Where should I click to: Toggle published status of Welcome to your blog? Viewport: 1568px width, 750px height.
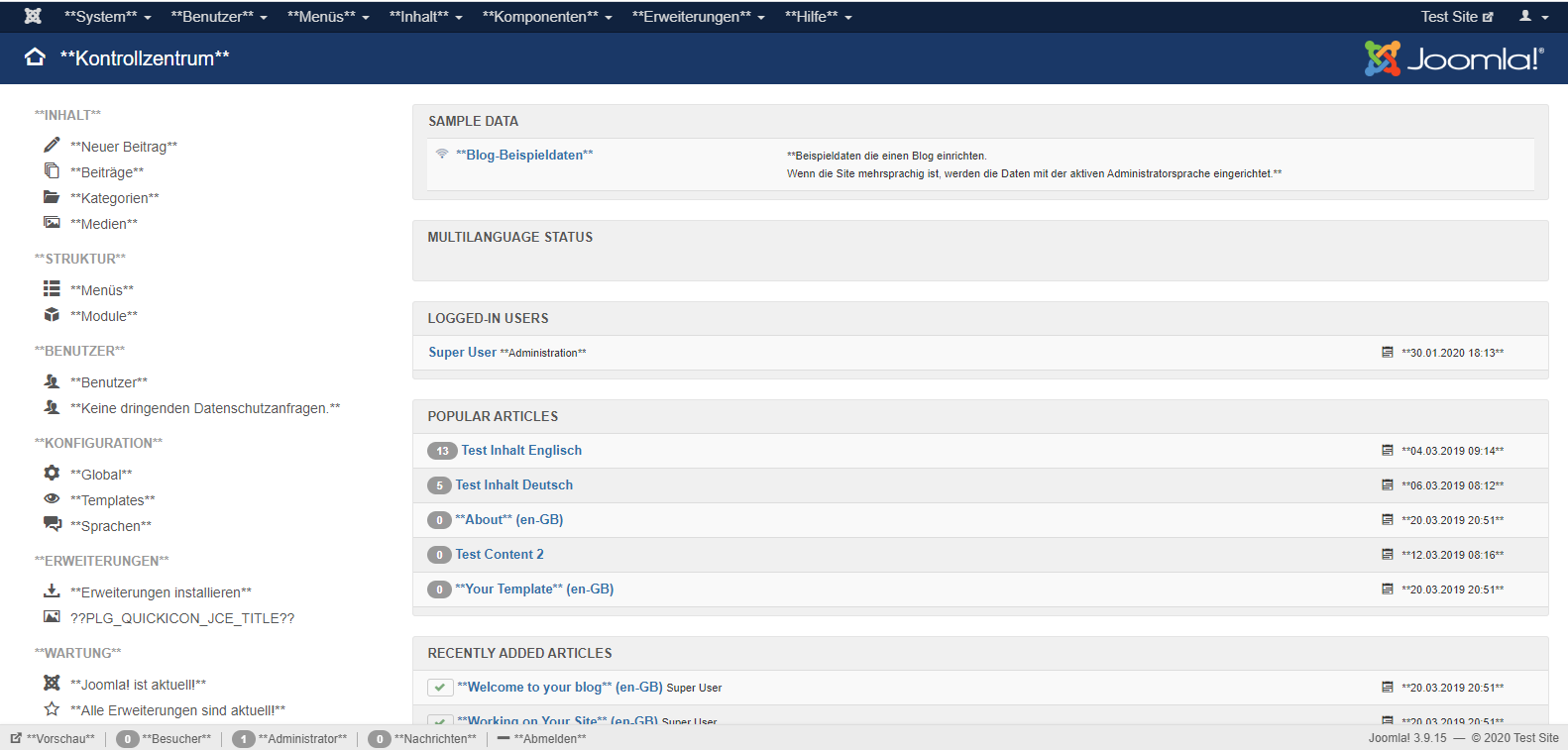pos(440,688)
